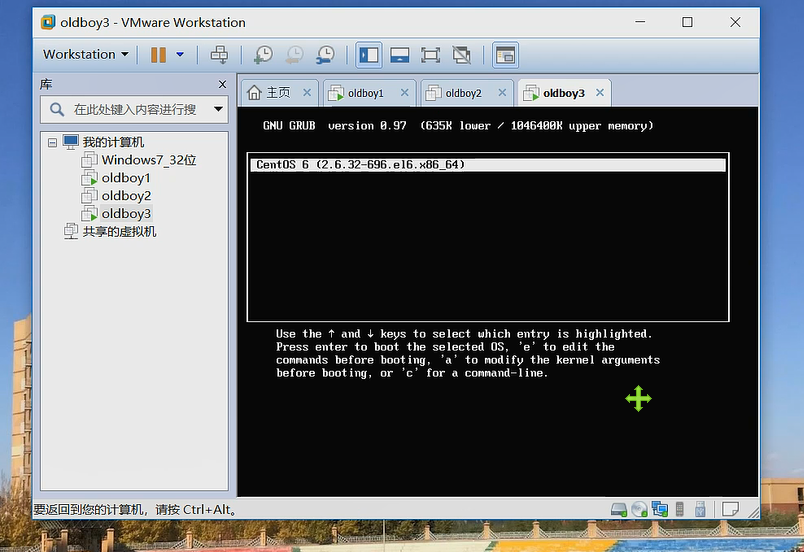Close the 主页 tab
The width and height of the screenshot is (804, 552).
(307, 93)
